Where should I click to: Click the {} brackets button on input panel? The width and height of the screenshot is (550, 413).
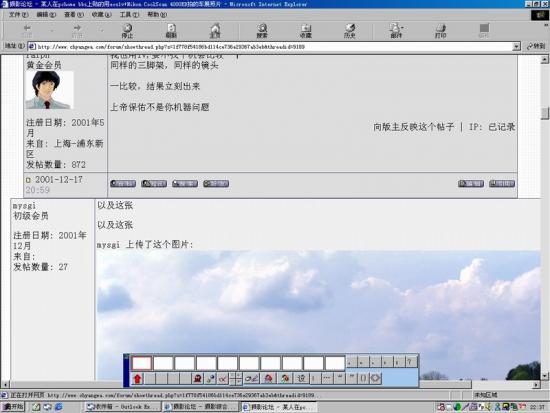pos(363,378)
